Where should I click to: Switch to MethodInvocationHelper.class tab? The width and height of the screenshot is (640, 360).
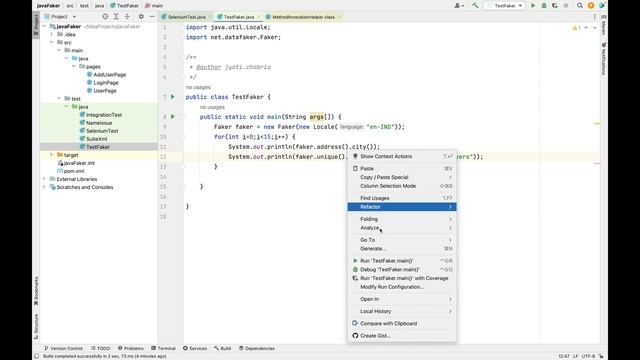pyautogui.click(x=303, y=17)
